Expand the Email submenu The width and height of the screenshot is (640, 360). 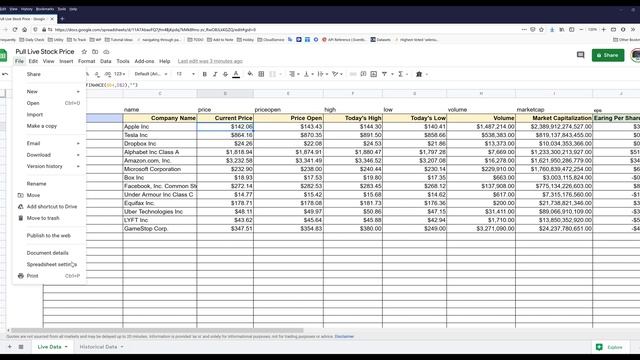49,144
